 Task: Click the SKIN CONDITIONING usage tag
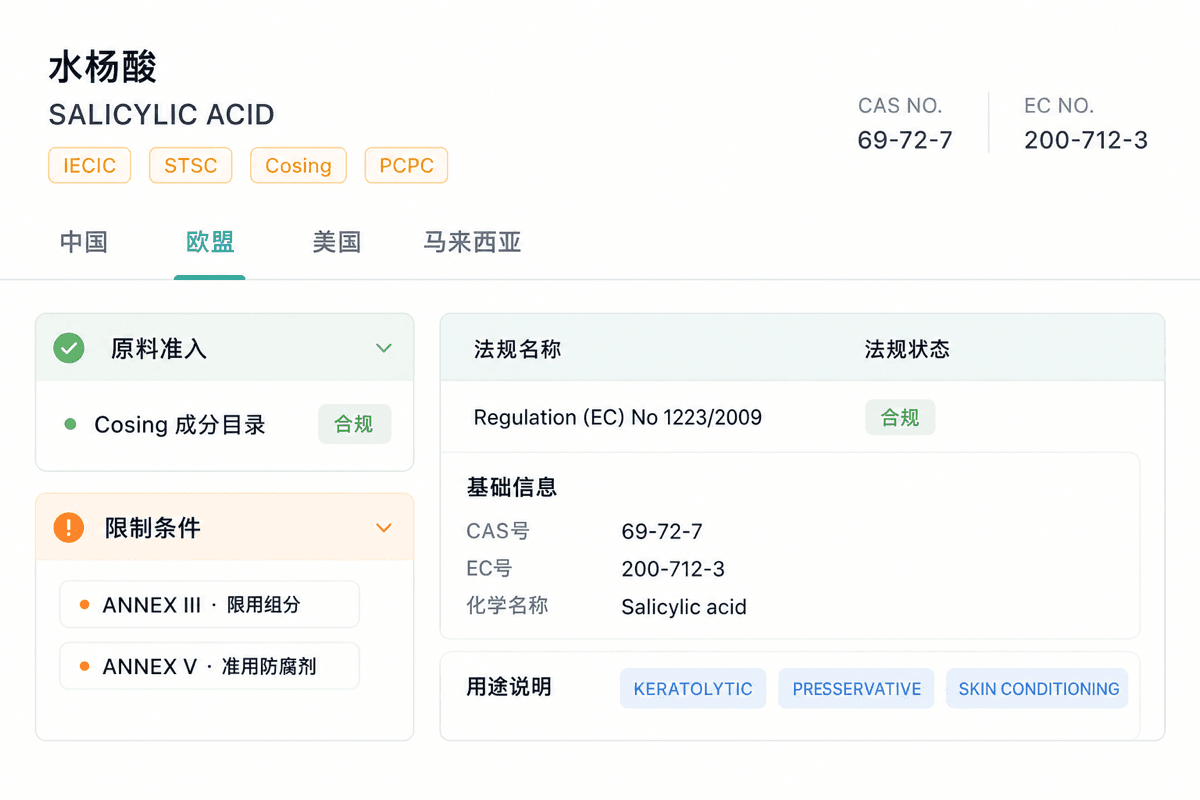tap(1037, 689)
